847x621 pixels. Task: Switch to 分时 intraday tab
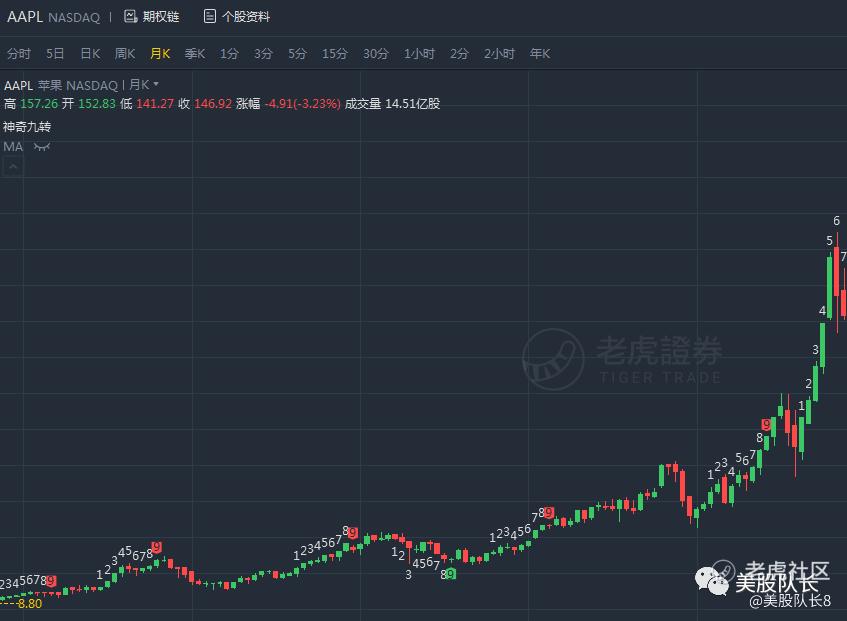coord(19,53)
